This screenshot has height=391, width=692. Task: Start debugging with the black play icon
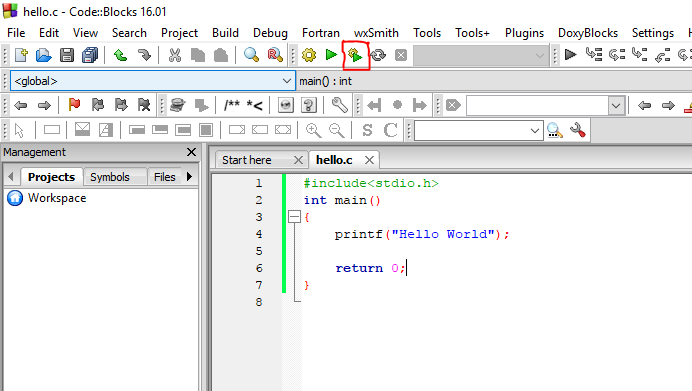[571, 55]
